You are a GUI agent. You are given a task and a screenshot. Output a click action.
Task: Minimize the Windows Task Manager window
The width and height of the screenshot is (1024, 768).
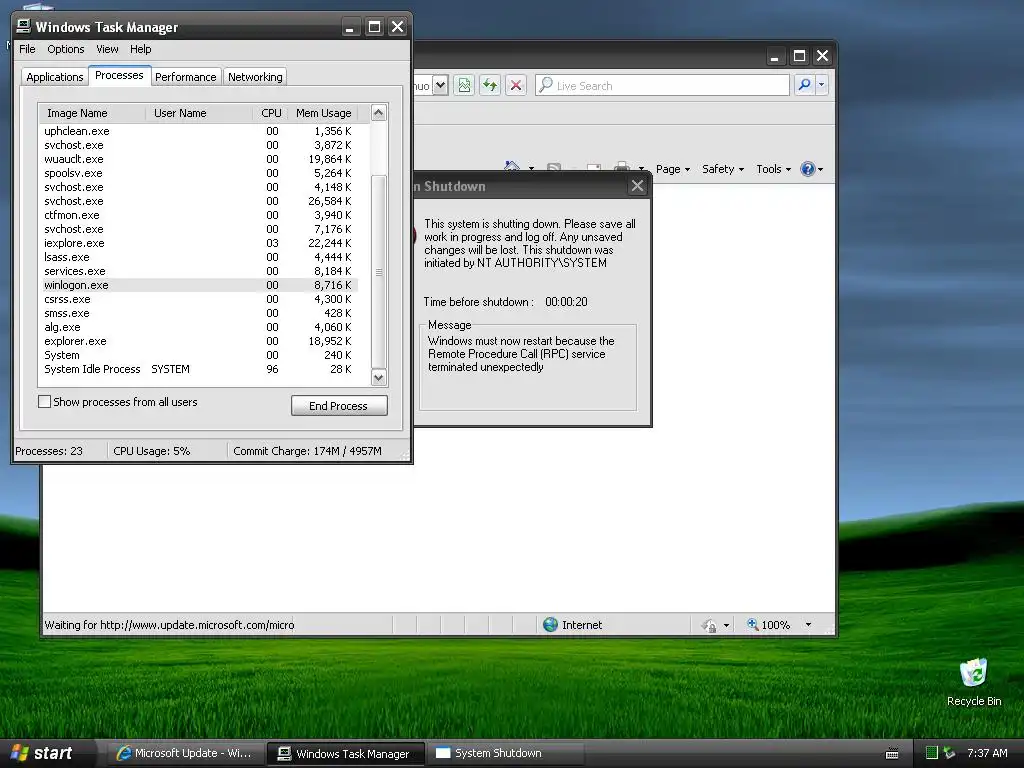pyautogui.click(x=350, y=27)
